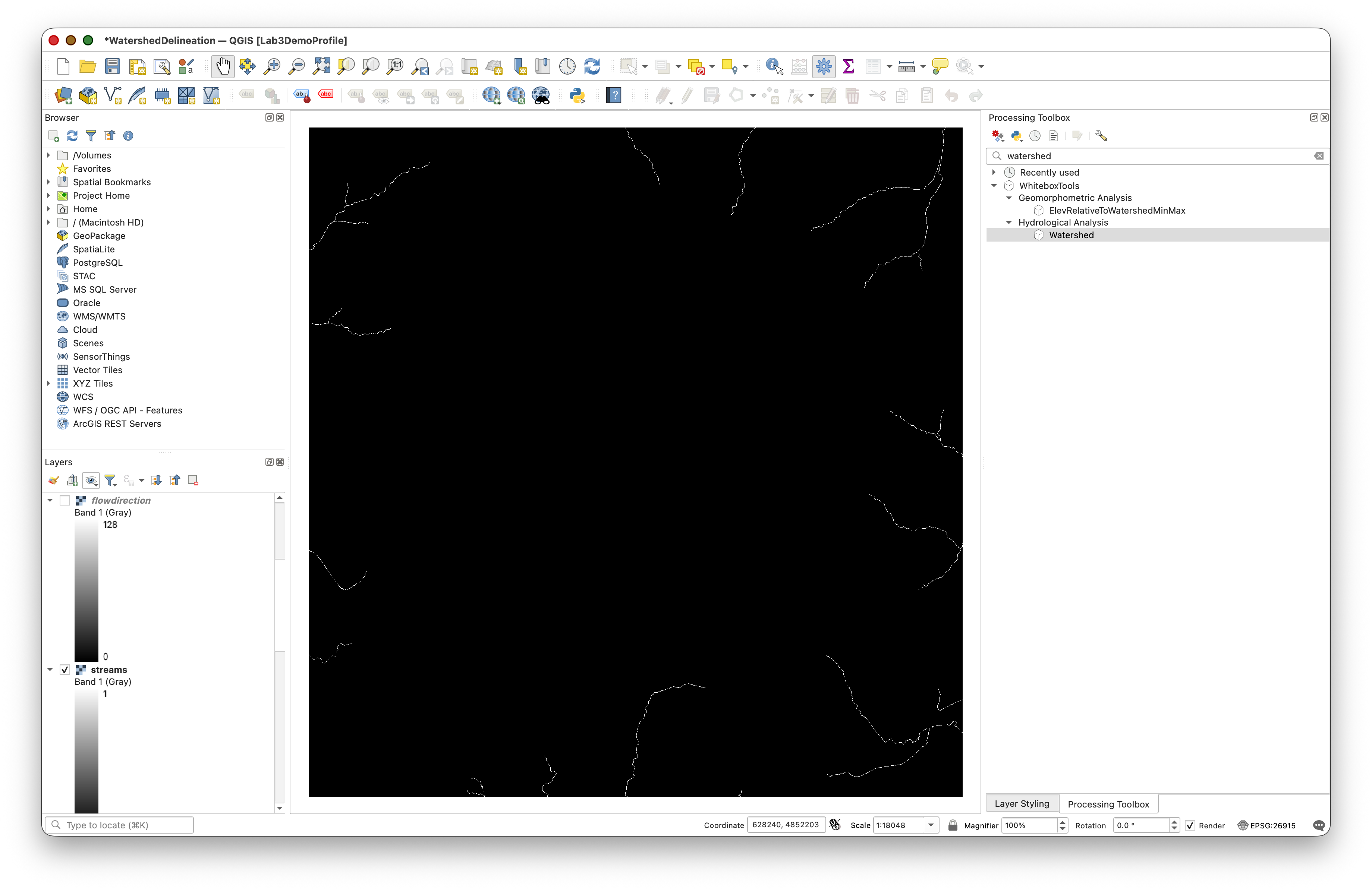Select the PostgreSQL browser item
1372x891 pixels.
[97, 263]
